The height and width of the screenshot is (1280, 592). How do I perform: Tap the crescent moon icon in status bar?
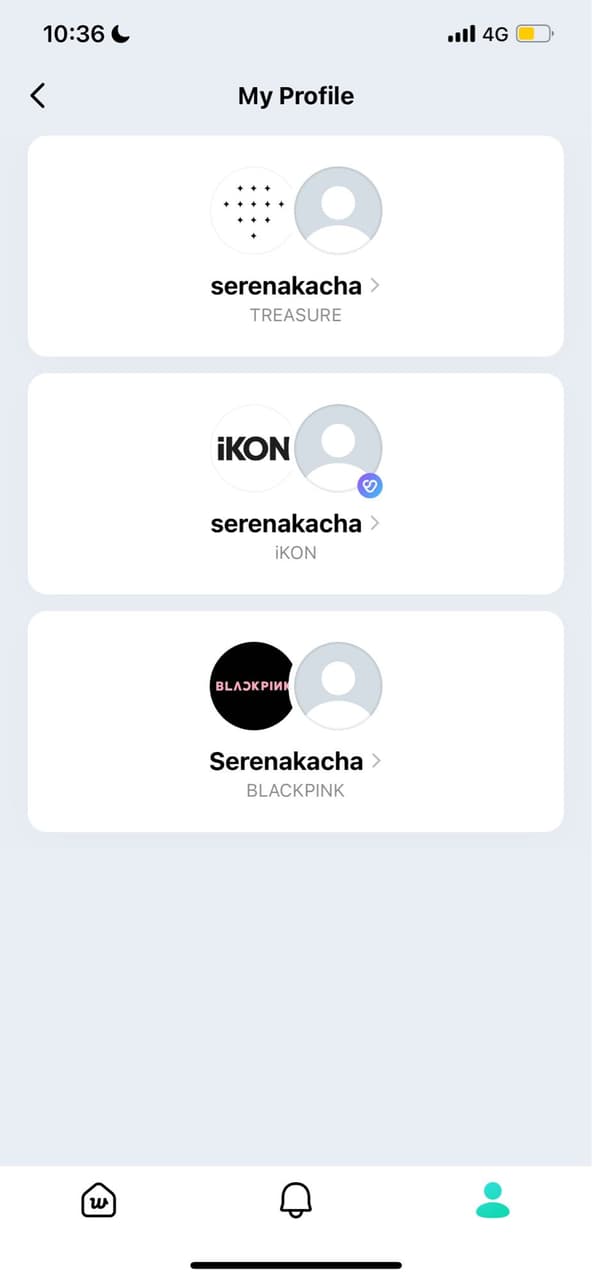click(x=121, y=32)
